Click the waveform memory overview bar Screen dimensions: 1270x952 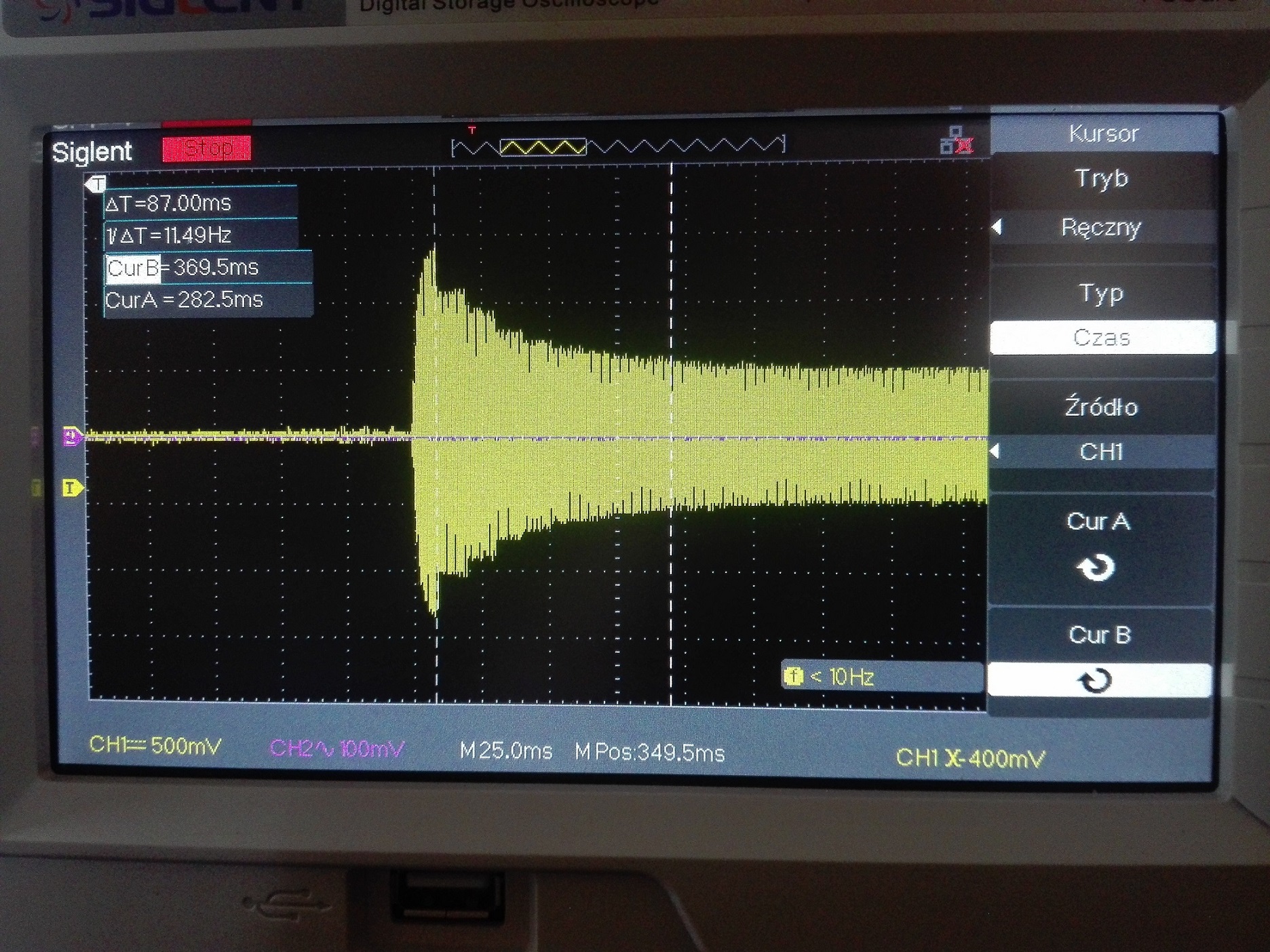tap(617, 146)
